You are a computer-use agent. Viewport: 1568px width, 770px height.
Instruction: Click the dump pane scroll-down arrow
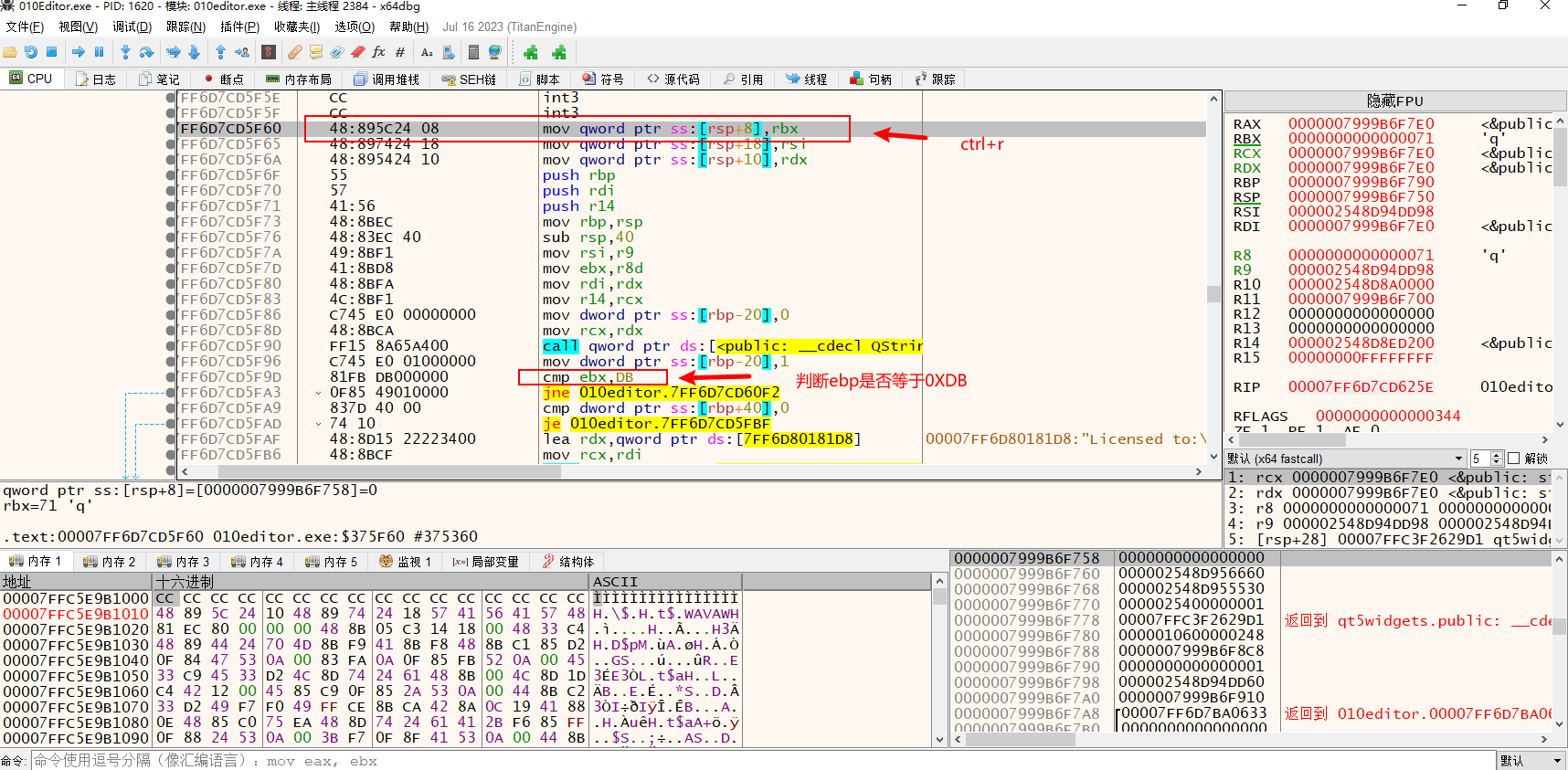click(x=939, y=739)
